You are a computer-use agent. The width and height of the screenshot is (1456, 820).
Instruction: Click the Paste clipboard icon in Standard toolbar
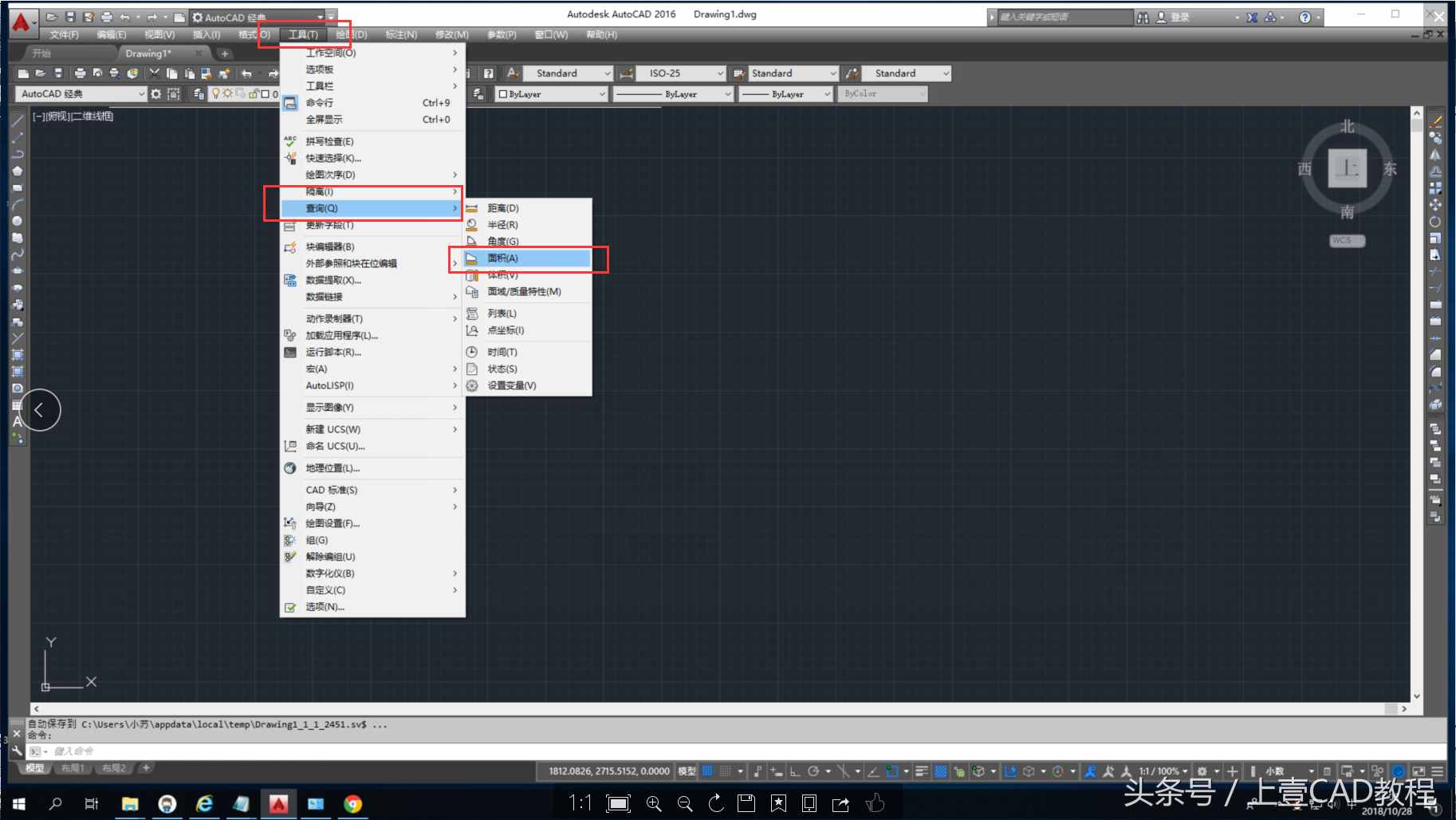click(190, 73)
